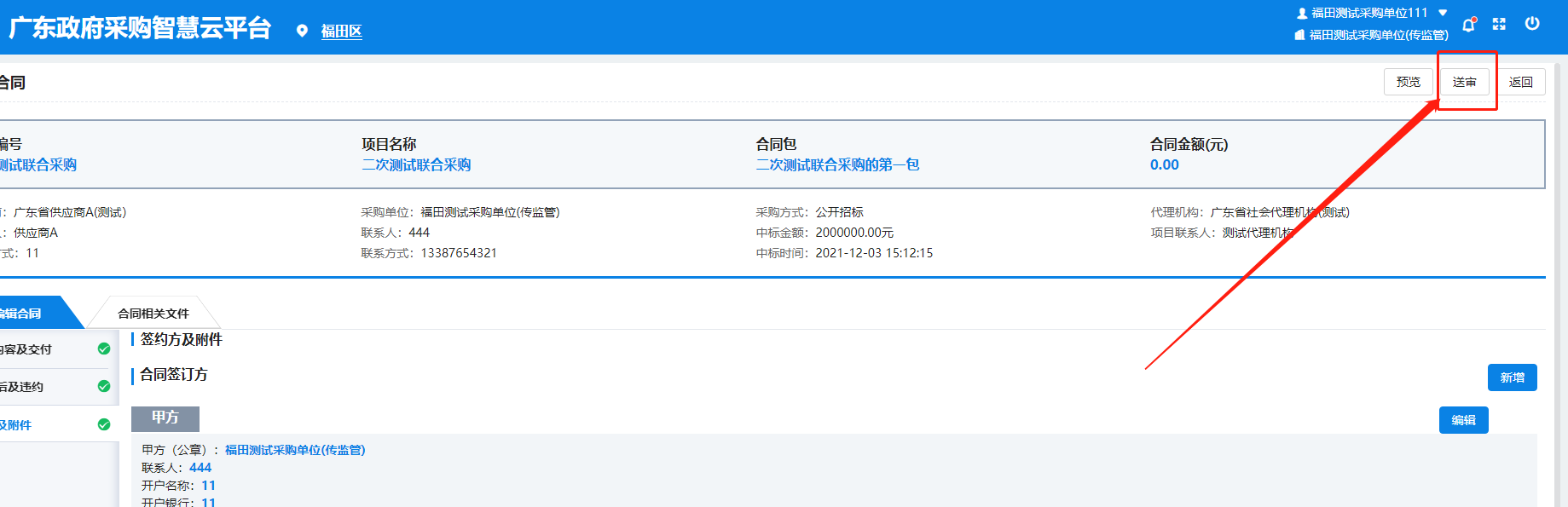Switch to the 合同相关文件 tab
The height and width of the screenshot is (507, 1568).
(153, 314)
